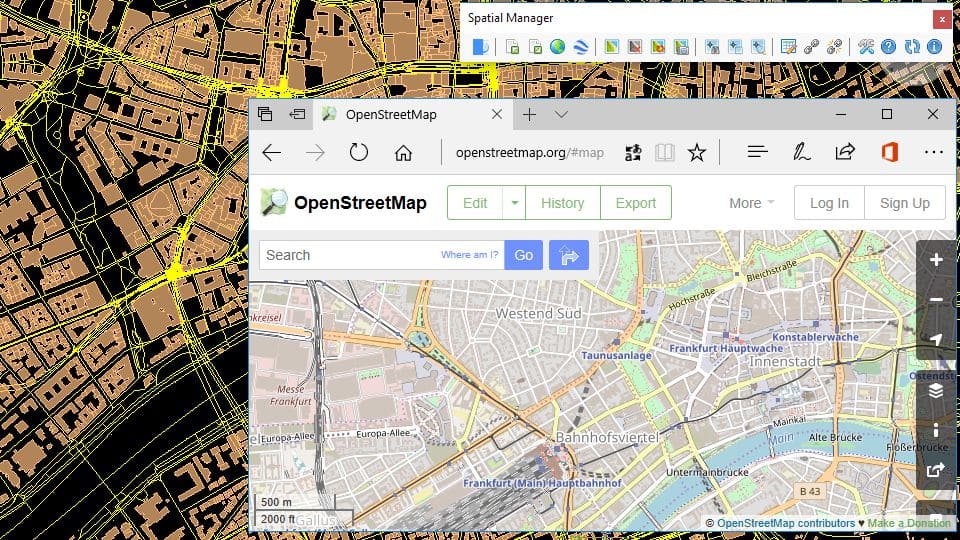Click the Add notes pen icon
This screenshot has height=540, width=960.
tap(801, 152)
